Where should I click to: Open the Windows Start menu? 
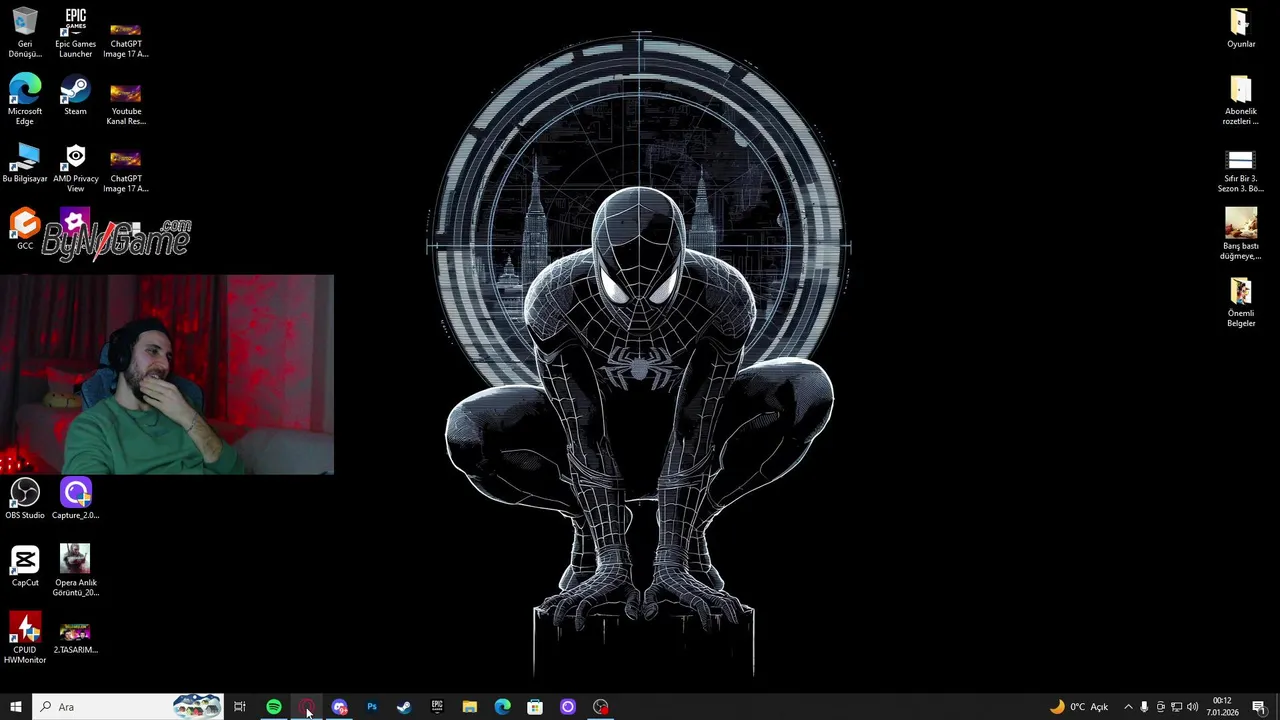(x=16, y=707)
